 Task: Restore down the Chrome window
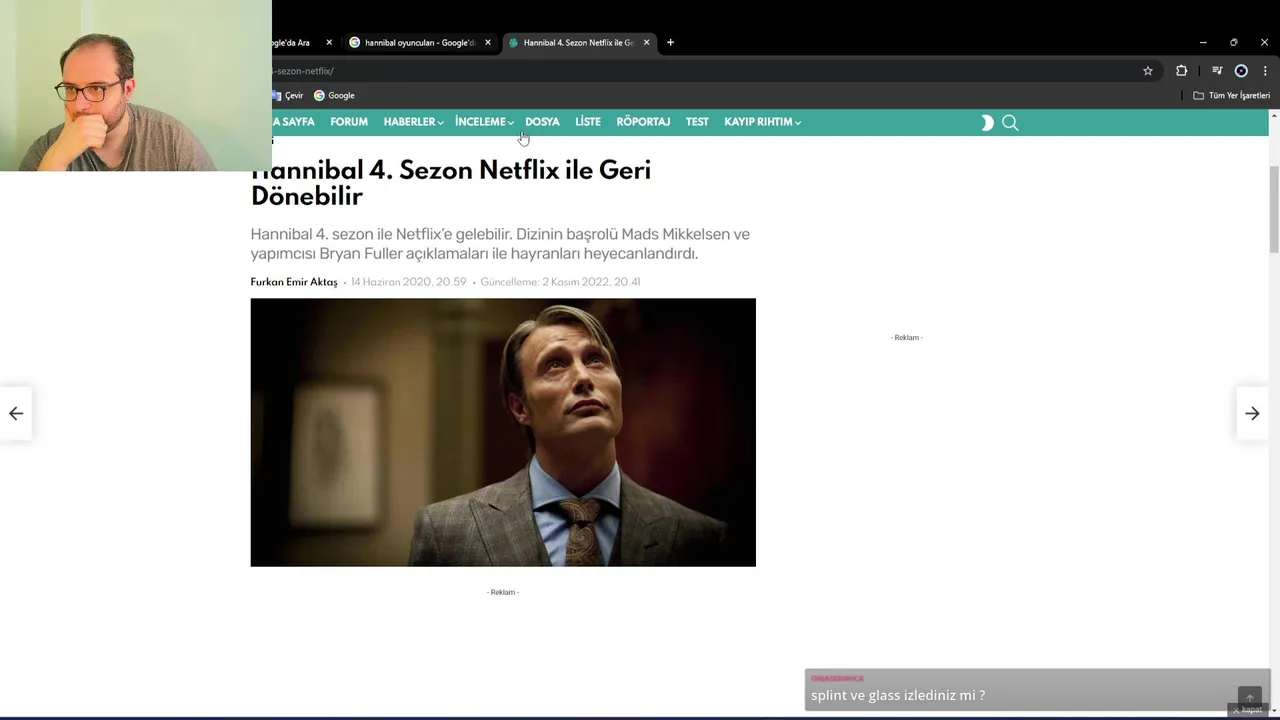click(1234, 42)
